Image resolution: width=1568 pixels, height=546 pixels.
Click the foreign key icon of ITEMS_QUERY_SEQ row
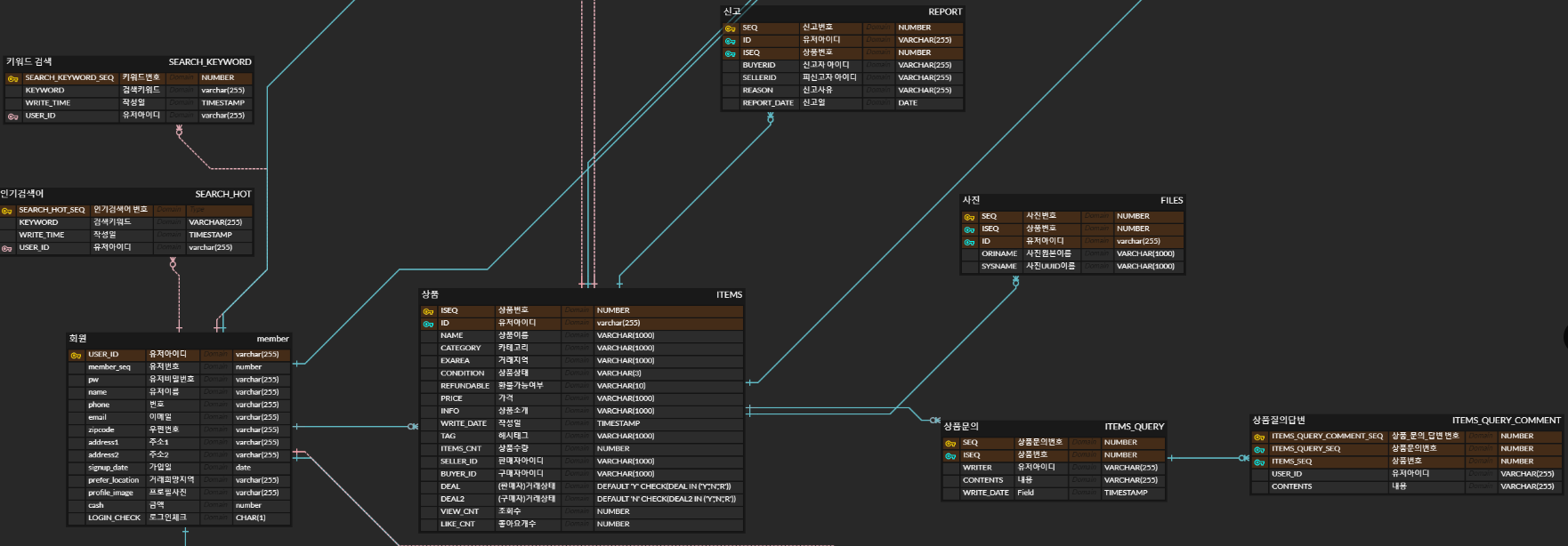1259,449
